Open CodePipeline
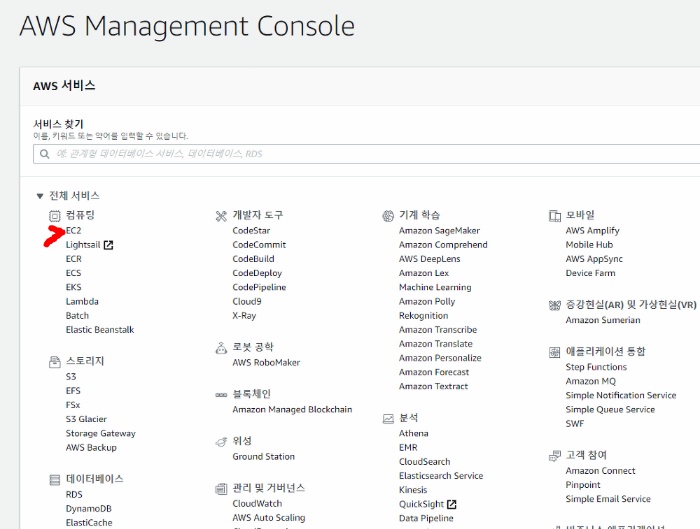700x529 pixels. tap(259, 287)
